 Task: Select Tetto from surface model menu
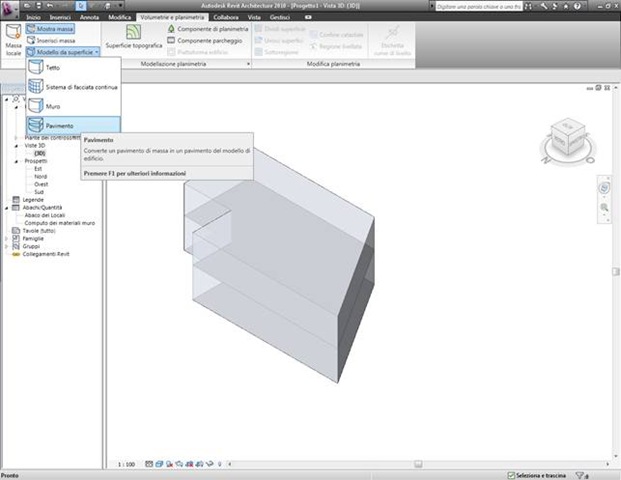pos(73,67)
